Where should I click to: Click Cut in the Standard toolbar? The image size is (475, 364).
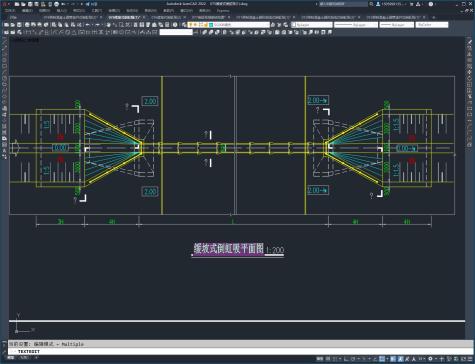53,25
